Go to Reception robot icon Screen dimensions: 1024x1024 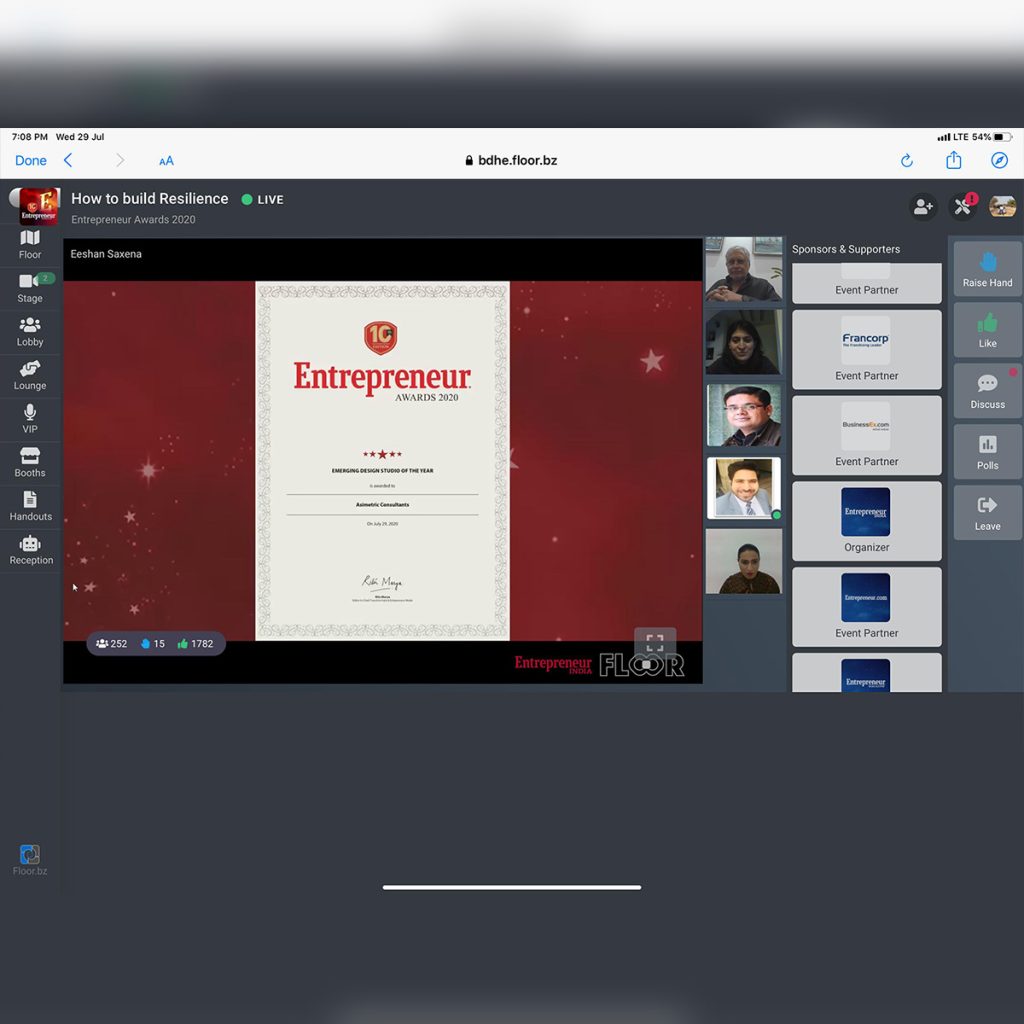point(30,551)
